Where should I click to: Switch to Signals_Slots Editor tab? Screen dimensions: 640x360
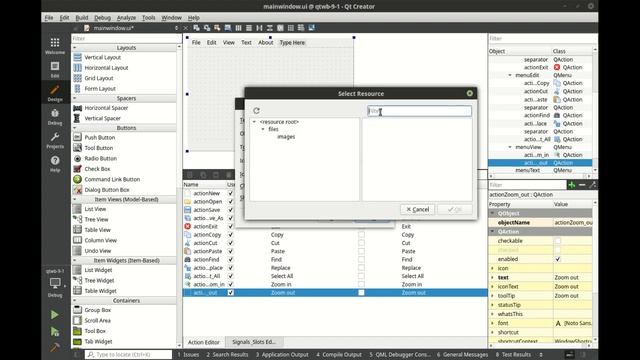pyautogui.click(x=254, y=342)
